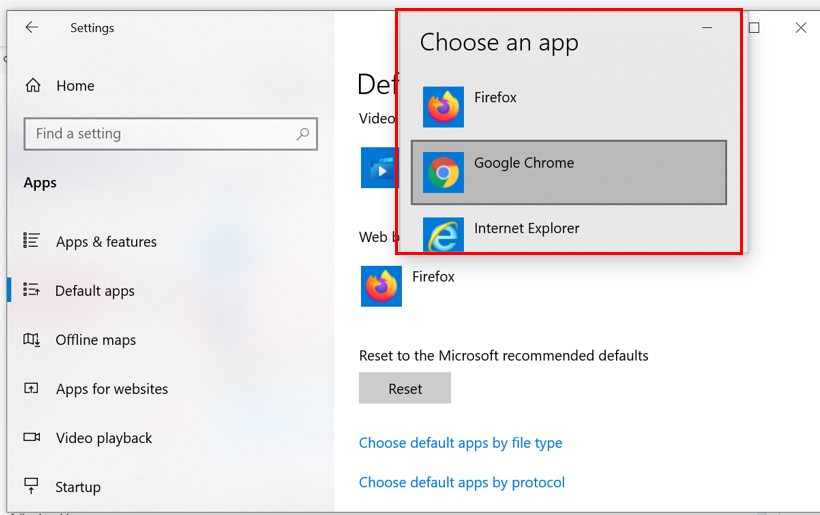The height and width of the screenshot is (515, 820).
Task: Click Firefox icon in Choose an app popup
Action: point(443,107)
